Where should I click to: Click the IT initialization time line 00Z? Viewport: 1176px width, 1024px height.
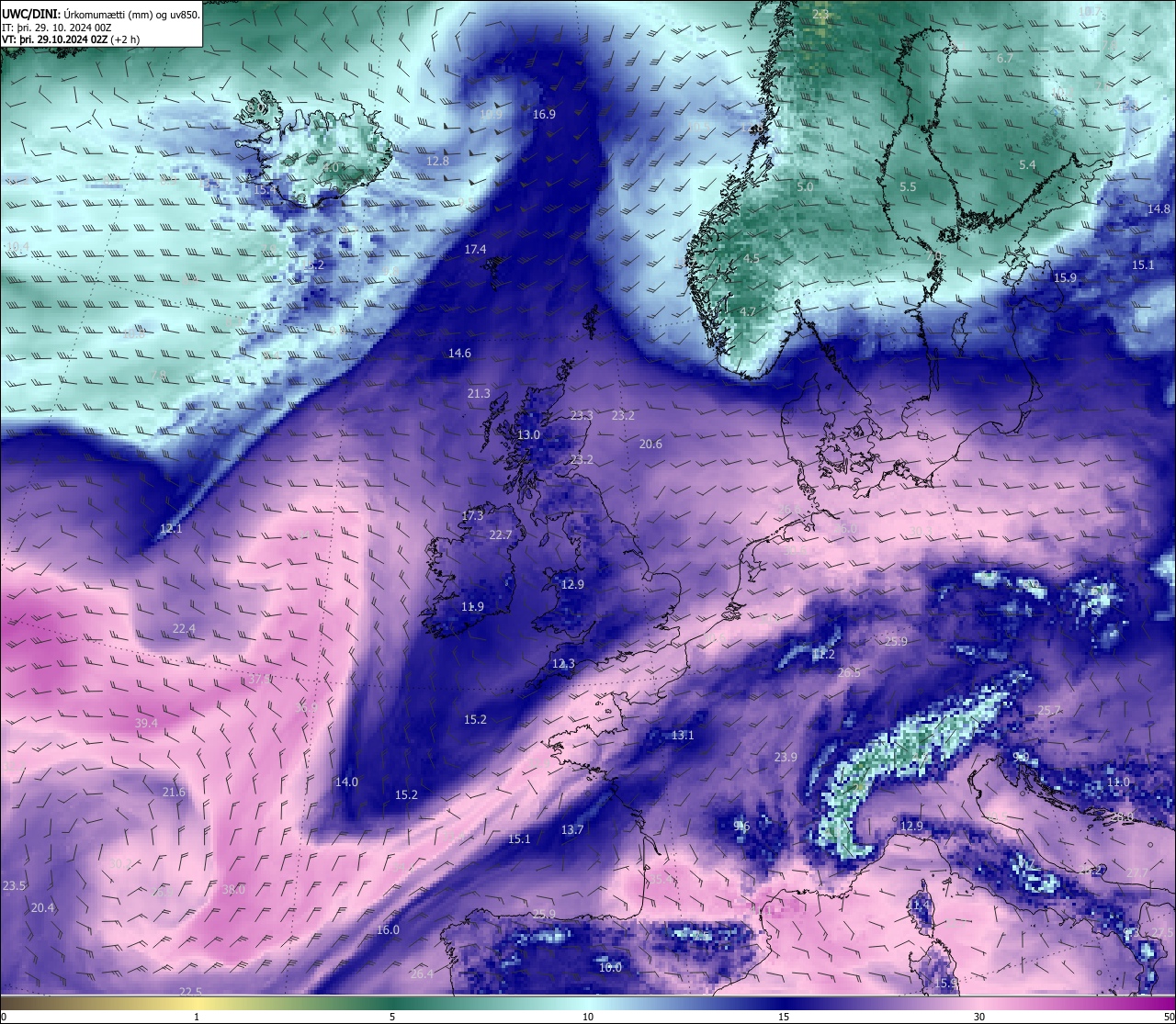57,28
